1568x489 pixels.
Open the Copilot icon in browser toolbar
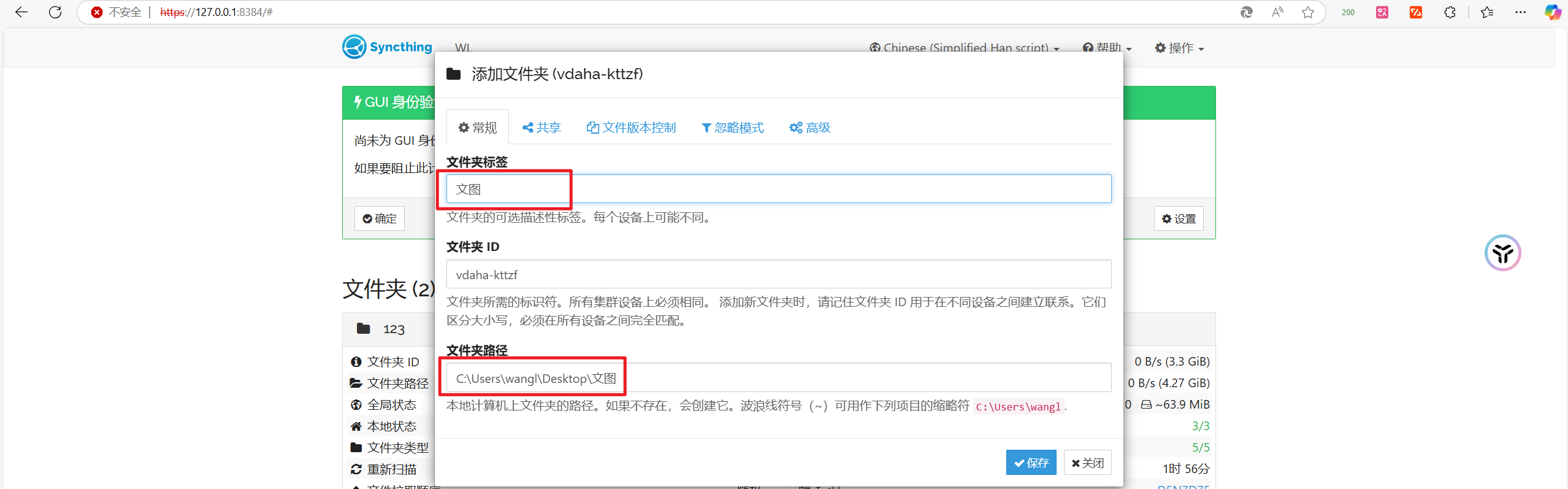pos(1553,12)
